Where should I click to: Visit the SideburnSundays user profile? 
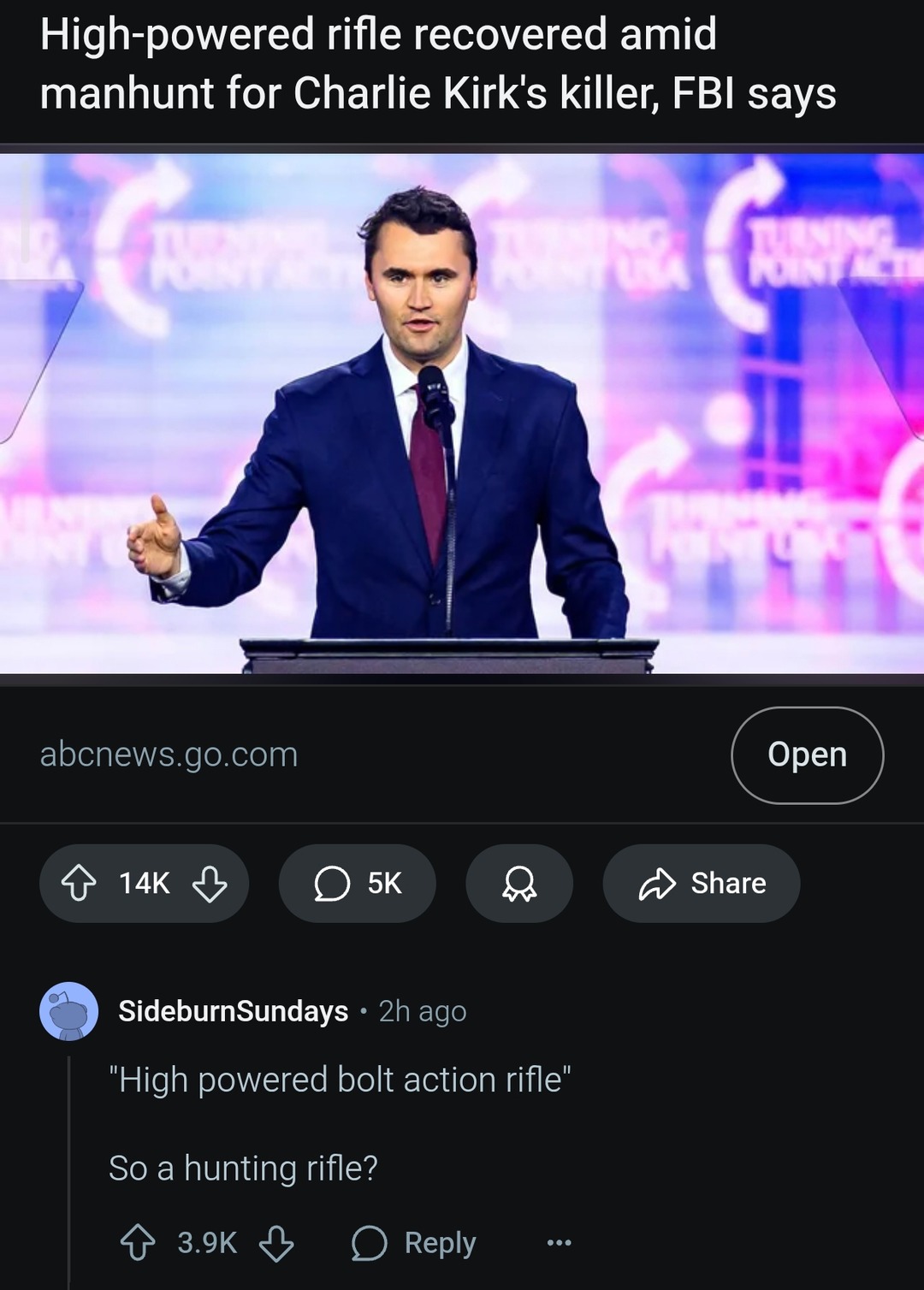(233, 1011)
